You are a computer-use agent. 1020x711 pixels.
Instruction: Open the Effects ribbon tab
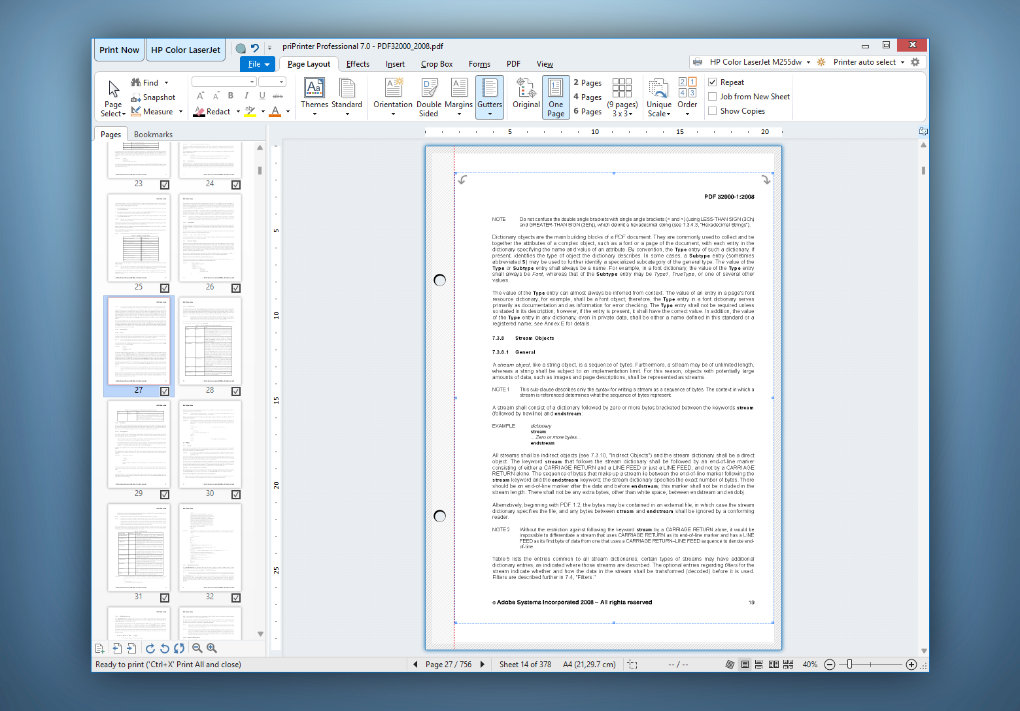[358, 64]
